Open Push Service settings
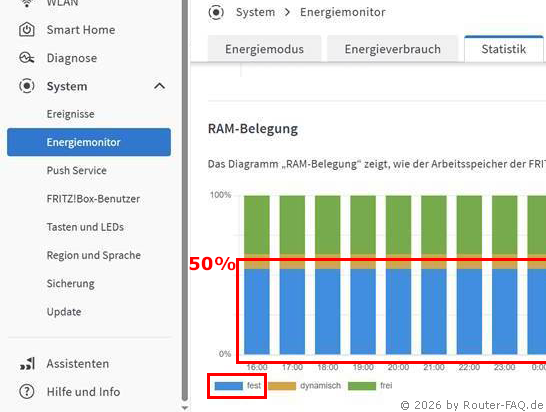 tap(77, 171)
